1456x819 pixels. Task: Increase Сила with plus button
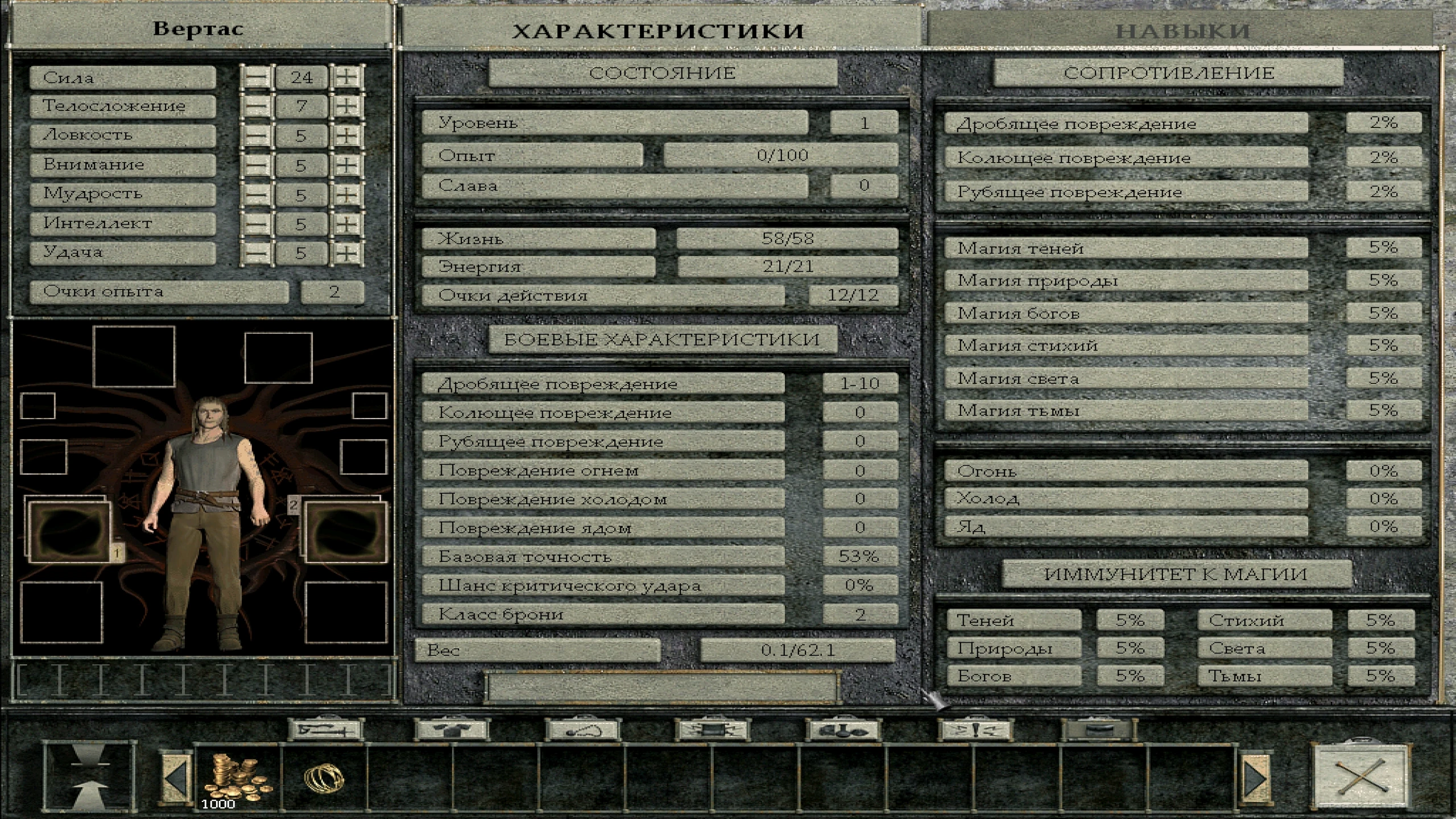coord(346,77)
